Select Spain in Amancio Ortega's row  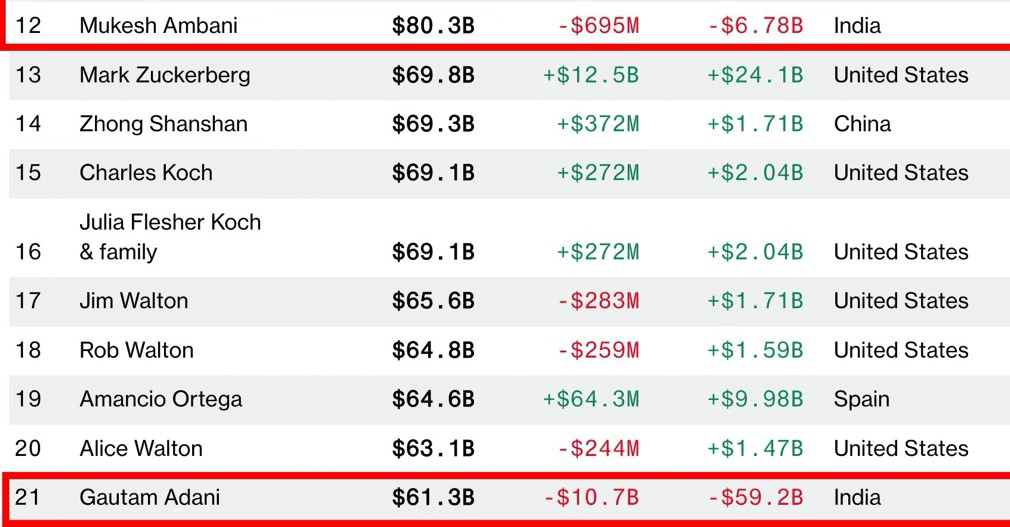[x=861, y=399]
